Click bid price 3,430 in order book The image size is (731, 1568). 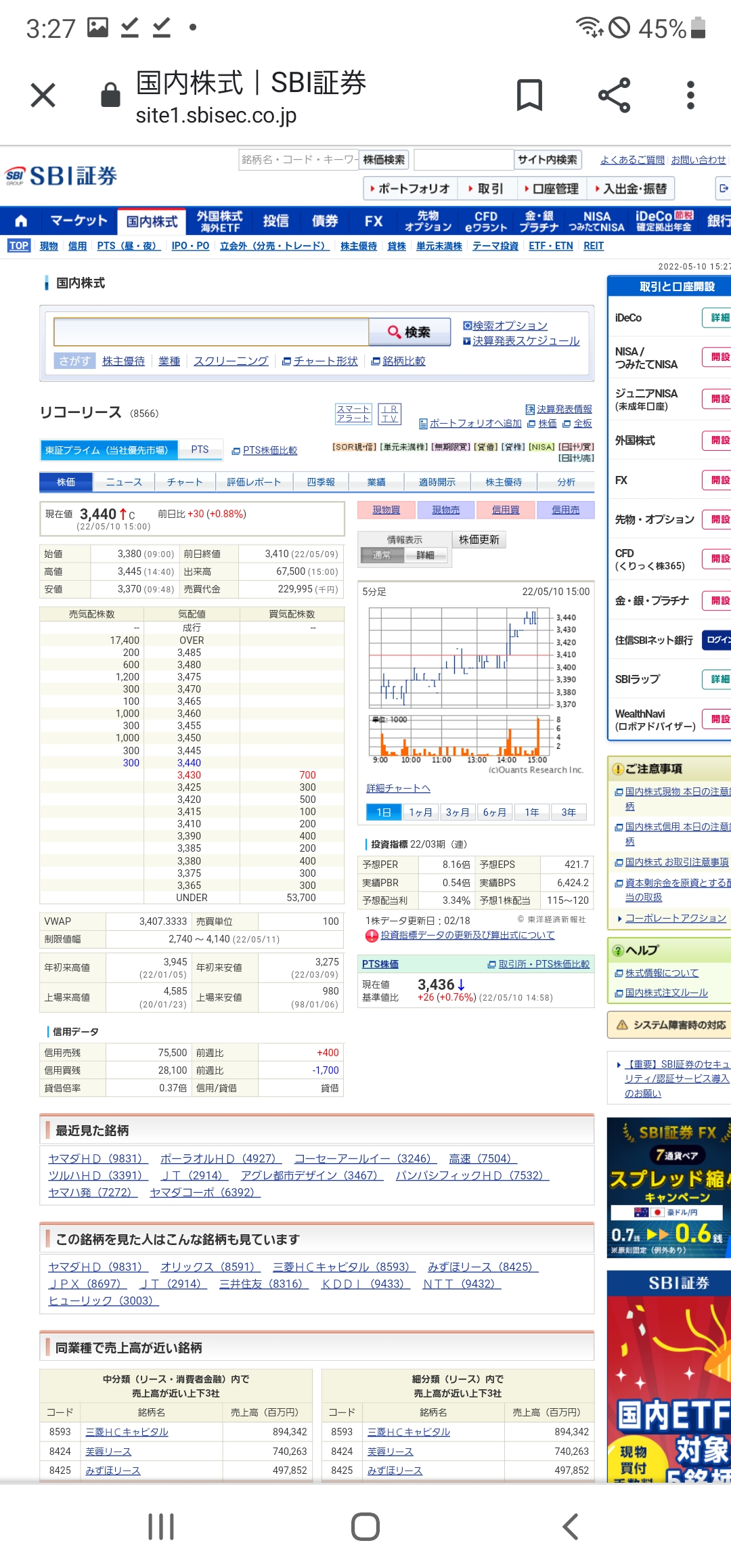click(x=189, y=775)
